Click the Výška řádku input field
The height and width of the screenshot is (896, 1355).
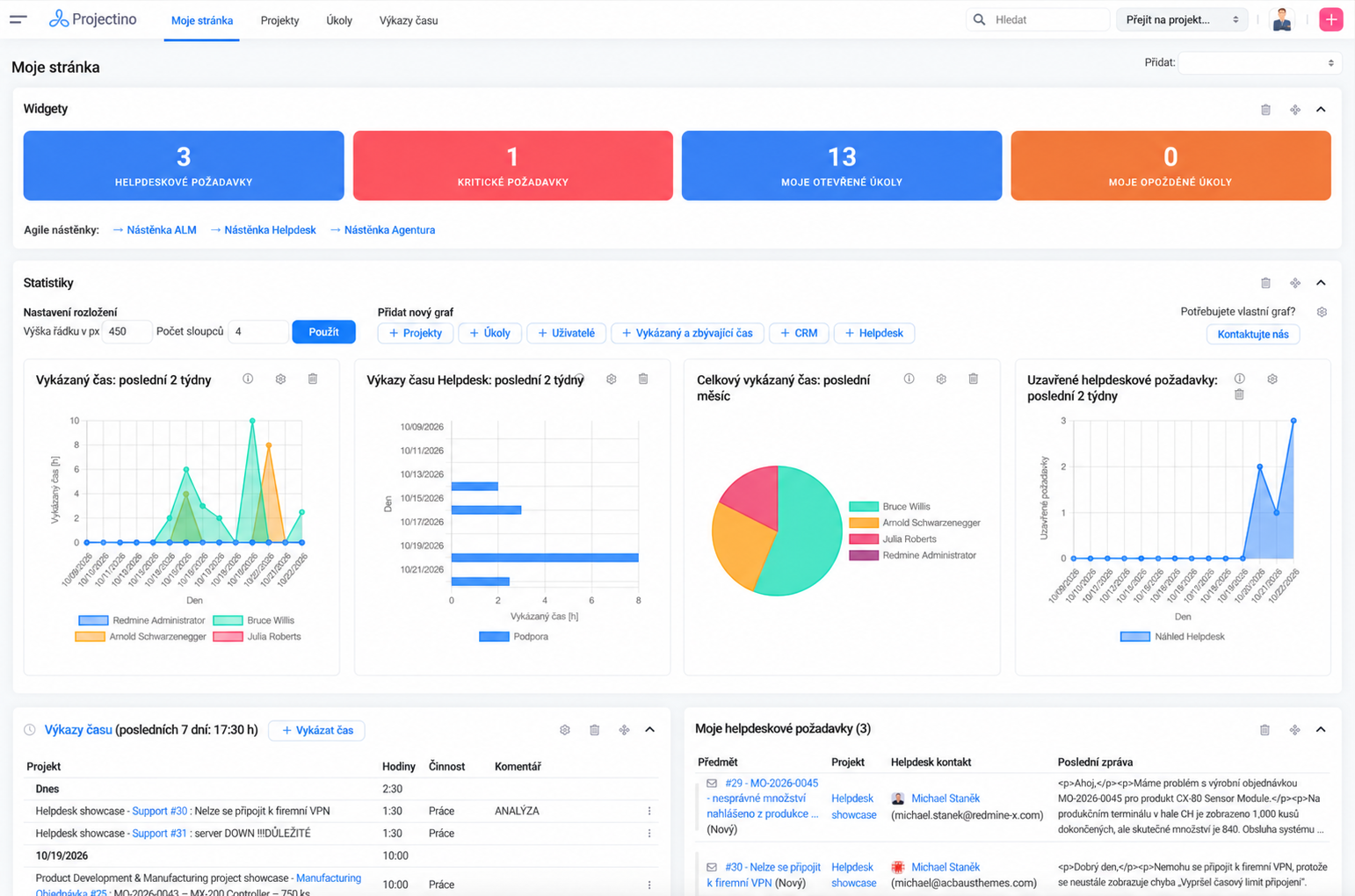(127, 332)
